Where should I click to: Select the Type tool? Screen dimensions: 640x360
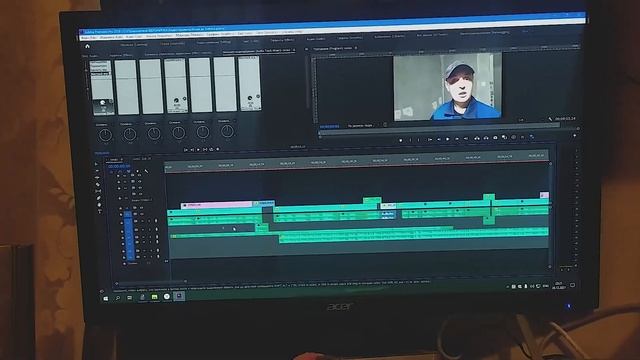[x=99, y=211]
